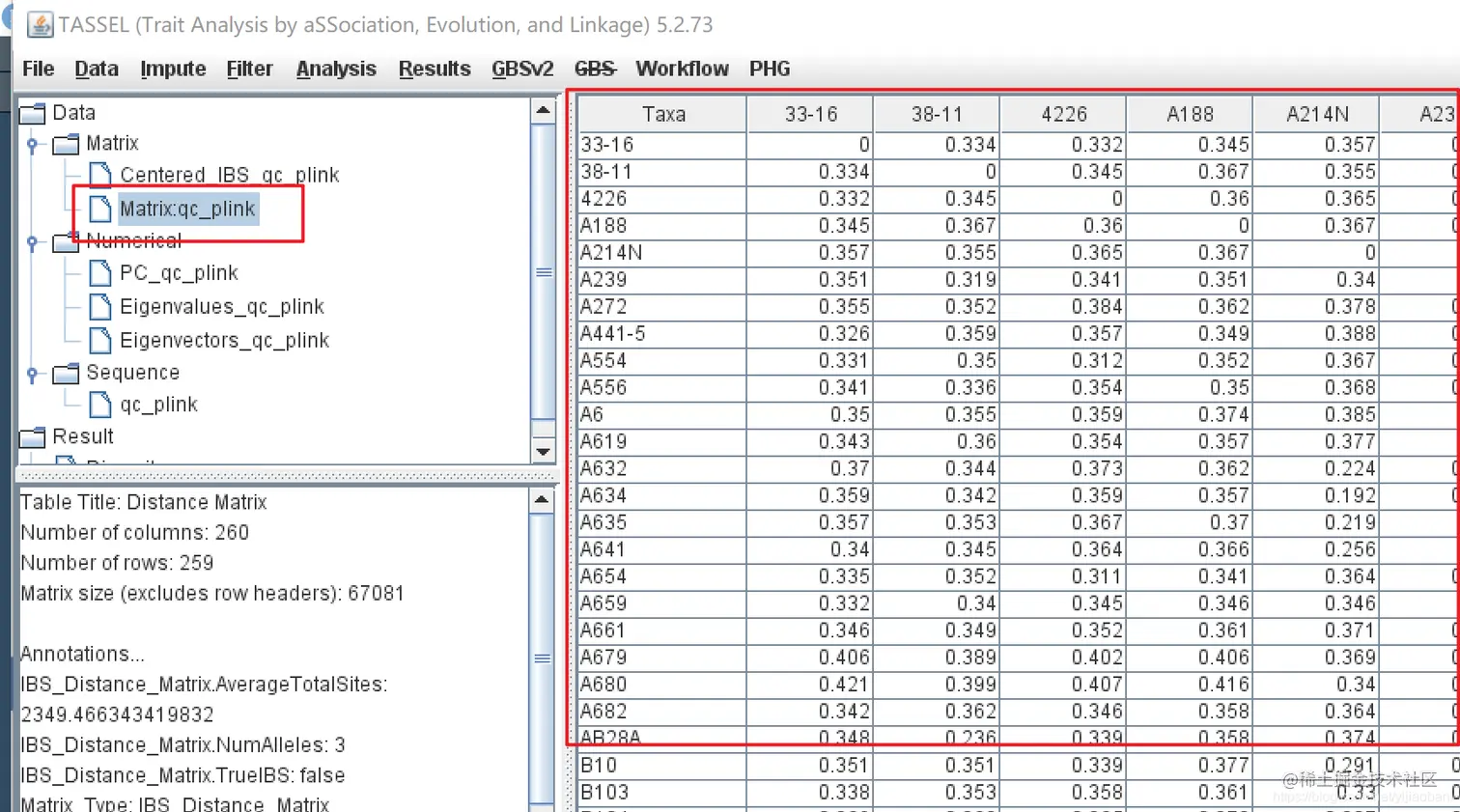Click the Result folder icon

click(x=33, y=437)
